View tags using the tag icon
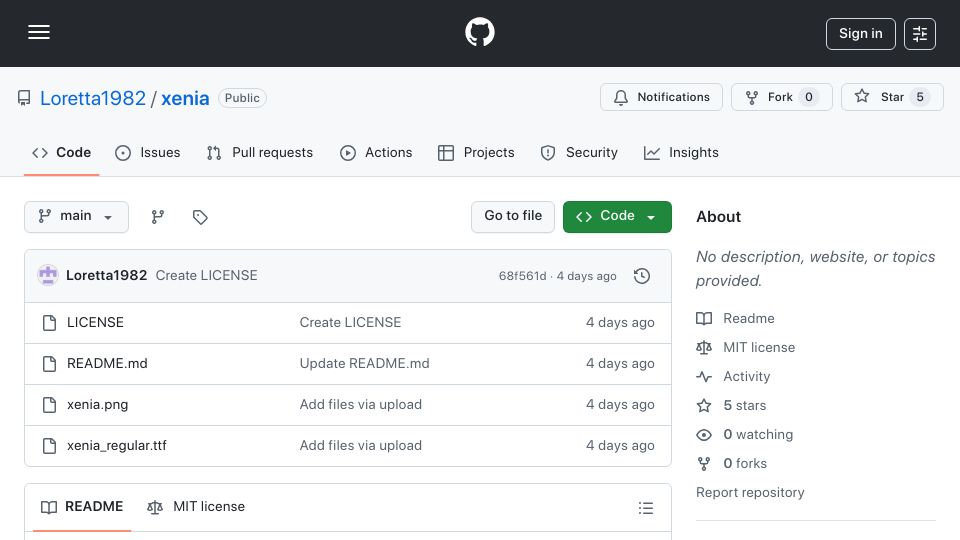Image resolution: width=960 pixels, height=540 pixels. 200,217
